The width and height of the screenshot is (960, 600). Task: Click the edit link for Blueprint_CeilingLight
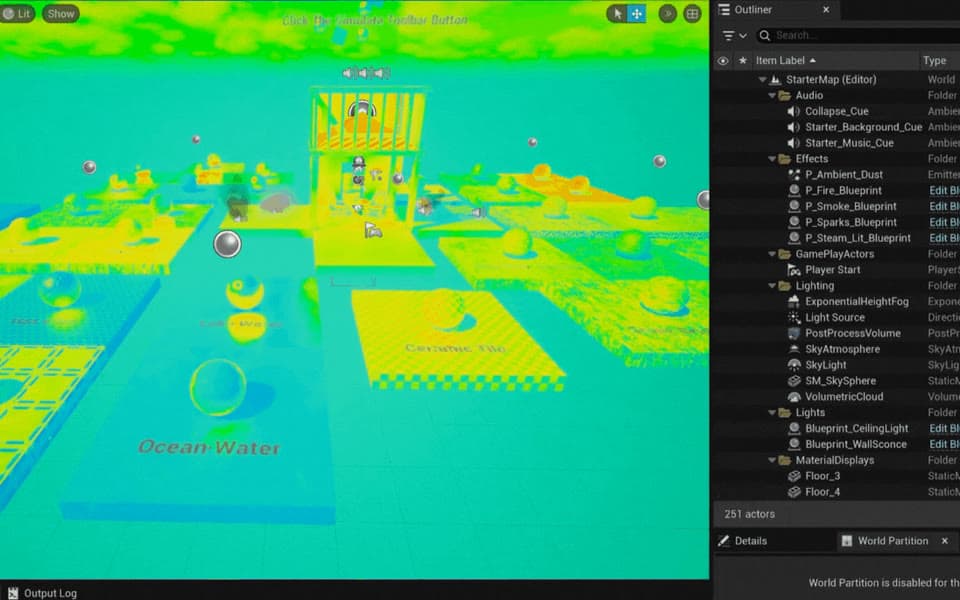click(x=944, y=429)
